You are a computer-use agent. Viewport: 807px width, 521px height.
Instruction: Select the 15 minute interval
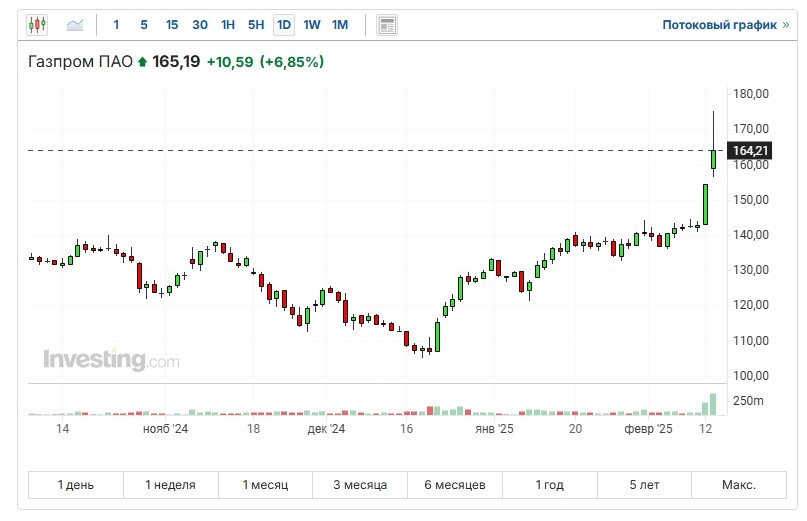point(172,25)
